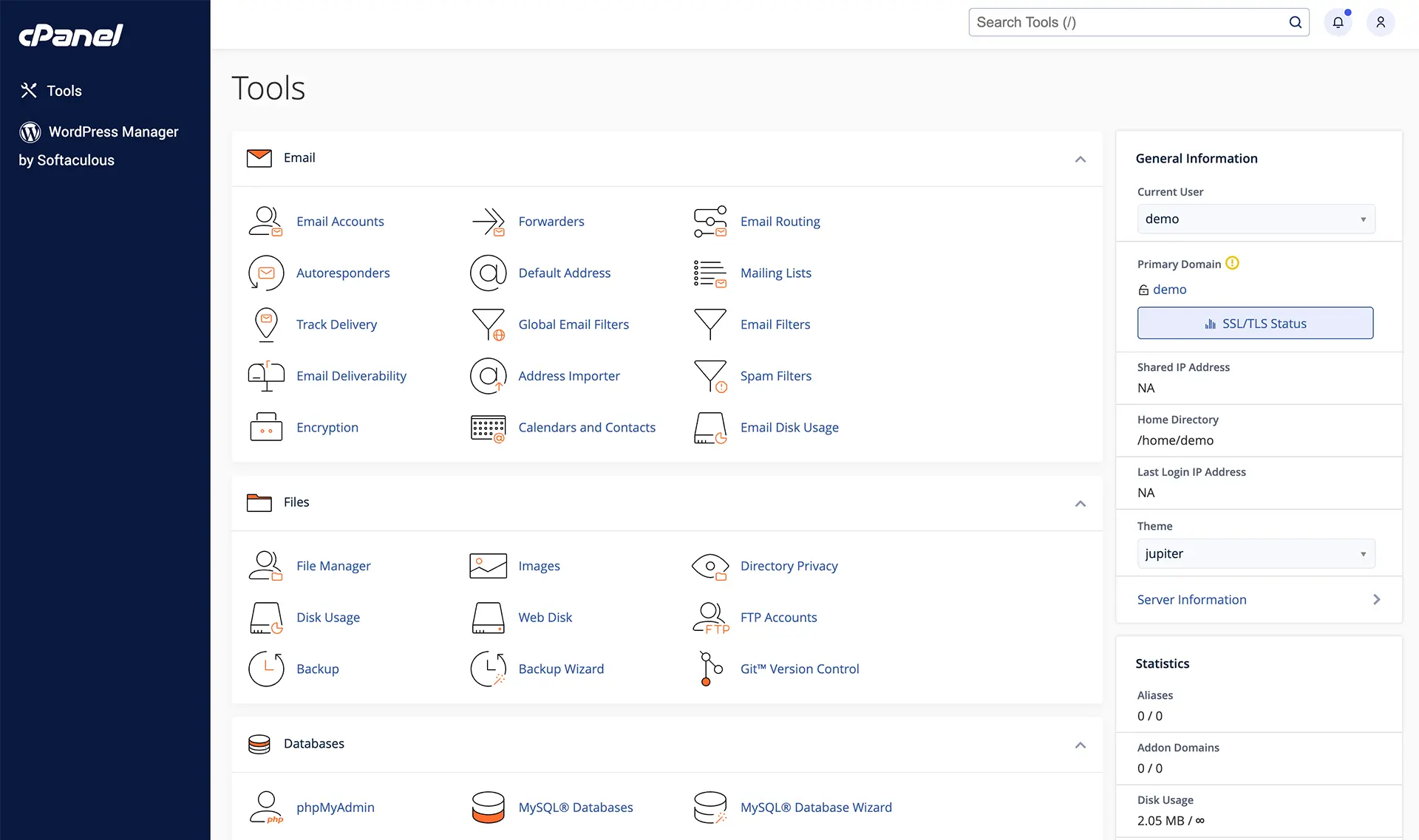
Task: Click the SSL/TLS Status button
Action: (1255, 323)
